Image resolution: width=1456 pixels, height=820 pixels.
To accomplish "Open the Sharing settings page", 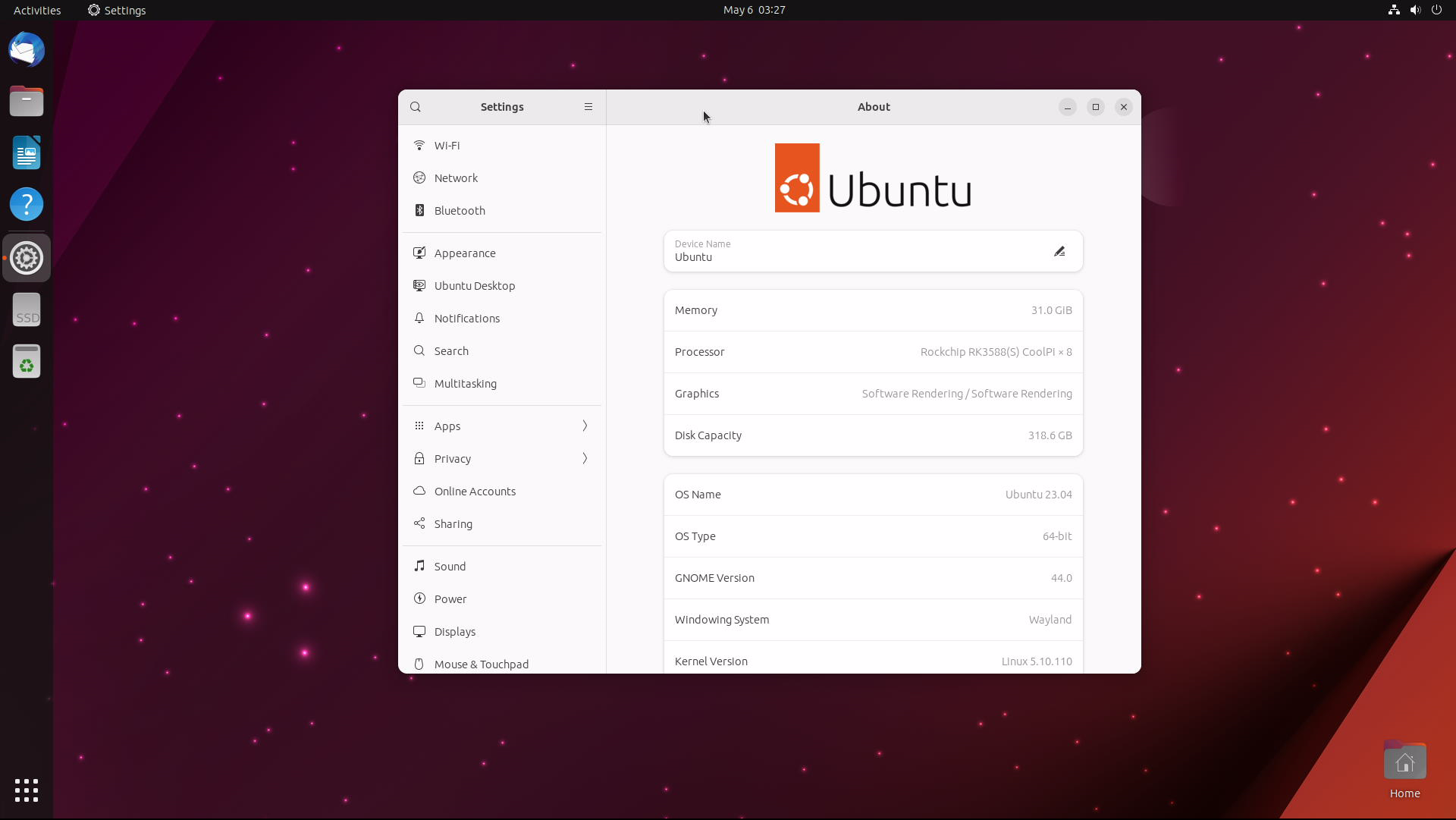I will [502, 523].
